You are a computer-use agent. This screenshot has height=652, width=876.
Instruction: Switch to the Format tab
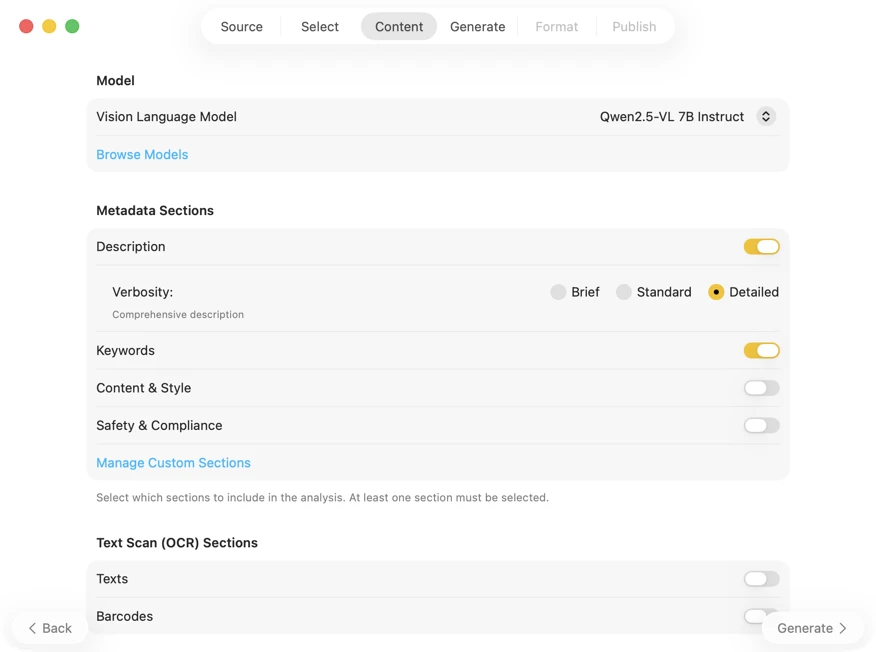point(556,27)
